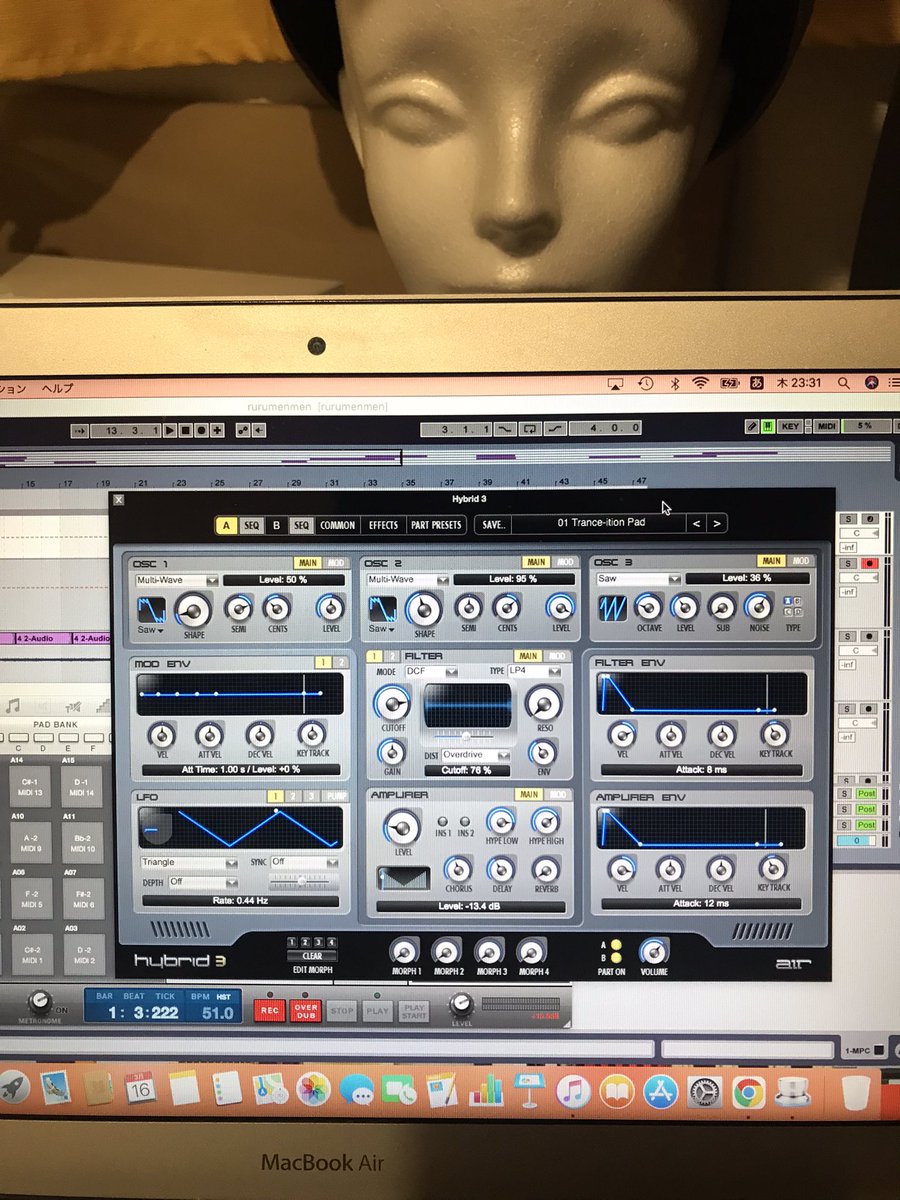Switch to Part B tab
The image size is (900, 1200).
[x=277, y=525]
